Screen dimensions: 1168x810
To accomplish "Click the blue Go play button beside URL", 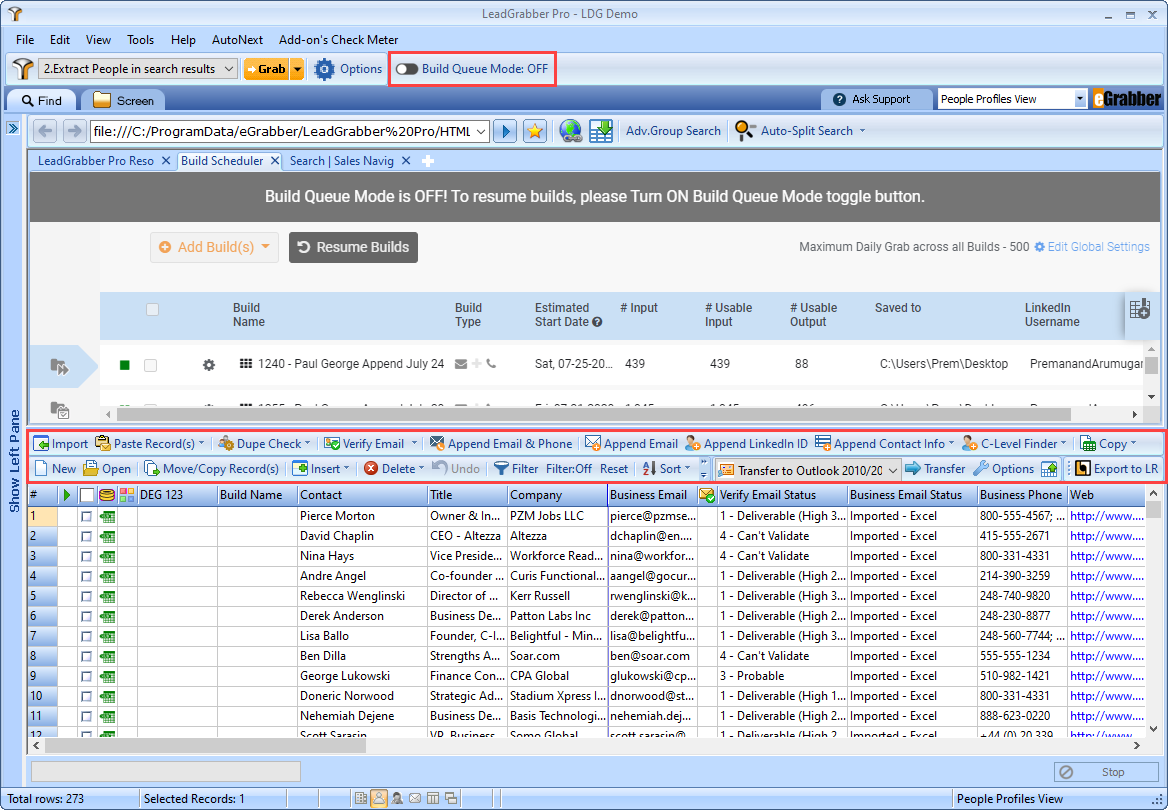I will [505, 131].
